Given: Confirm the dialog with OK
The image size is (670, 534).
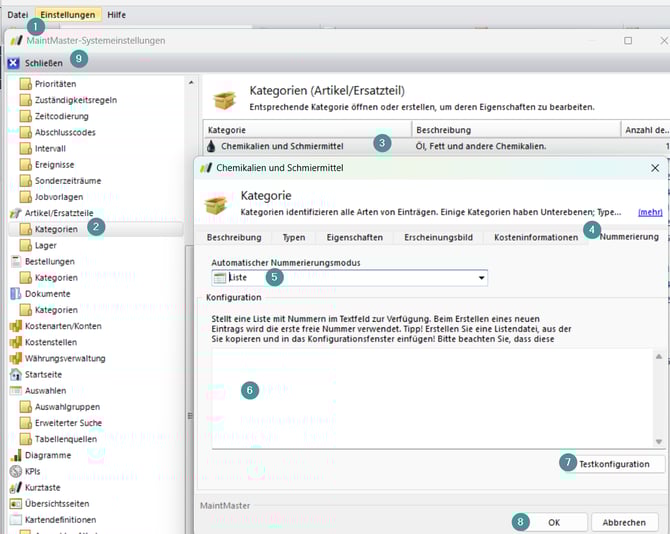Looking at the screenshot, I should pyautogui.click(x=554, y=522).
